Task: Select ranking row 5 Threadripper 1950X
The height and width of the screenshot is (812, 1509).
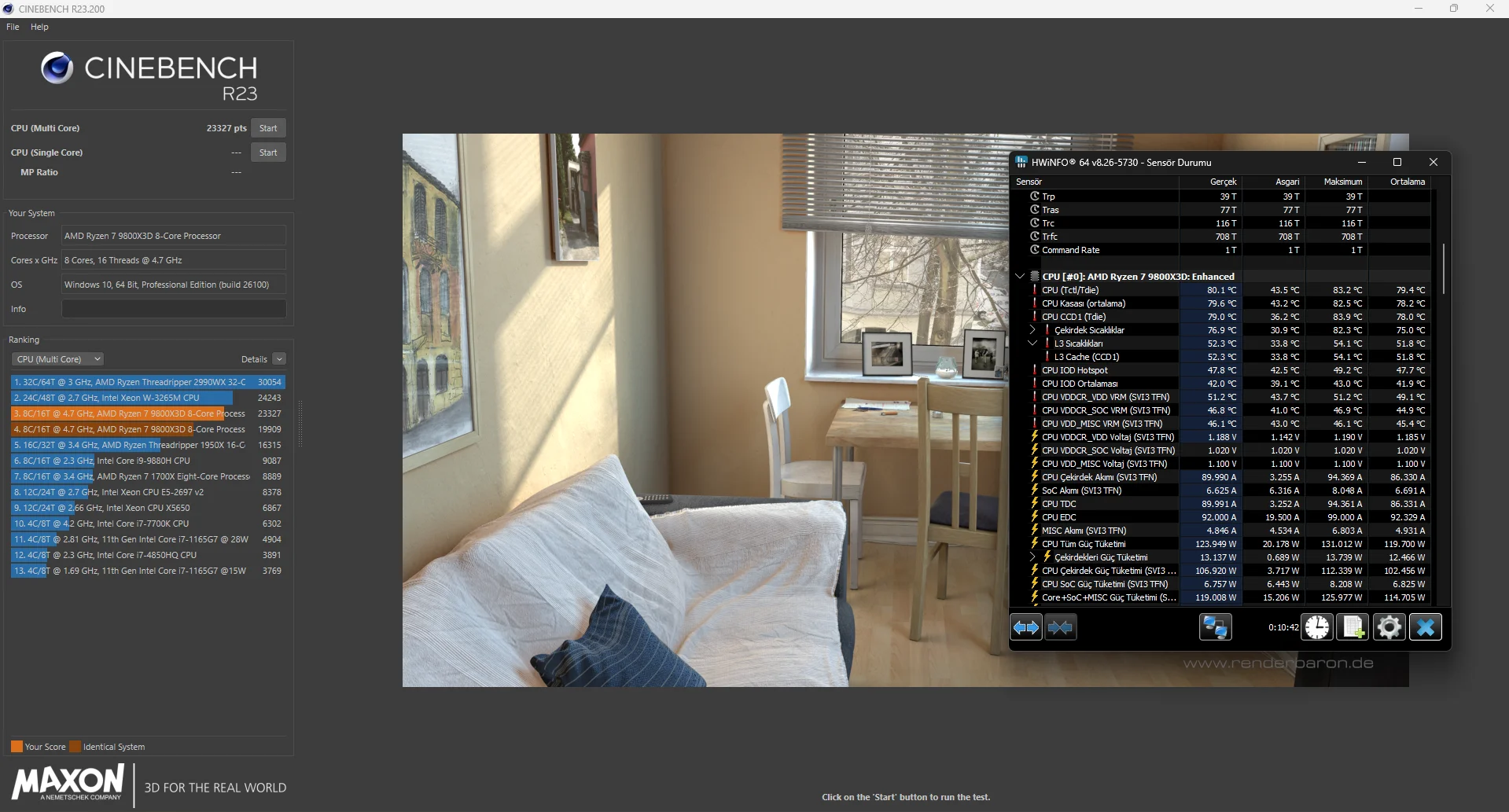Action: 148,445
